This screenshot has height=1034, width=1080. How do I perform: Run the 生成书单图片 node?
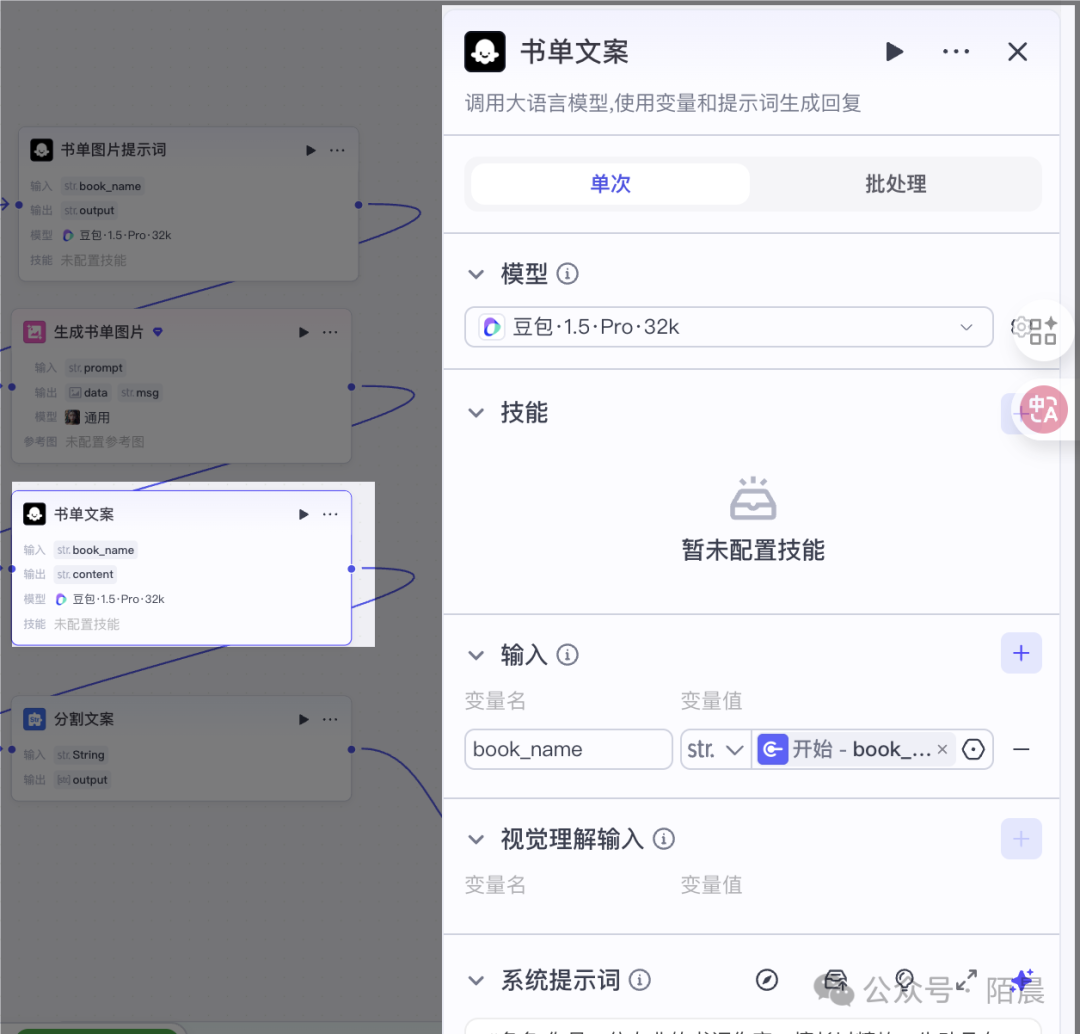[304, 332]
